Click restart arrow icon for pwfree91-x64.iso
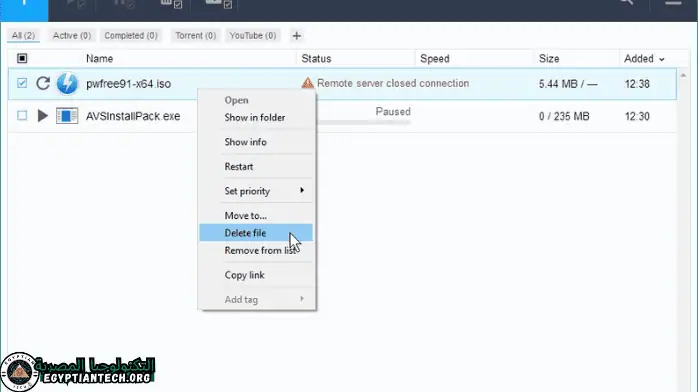 (x=43, y=83)
